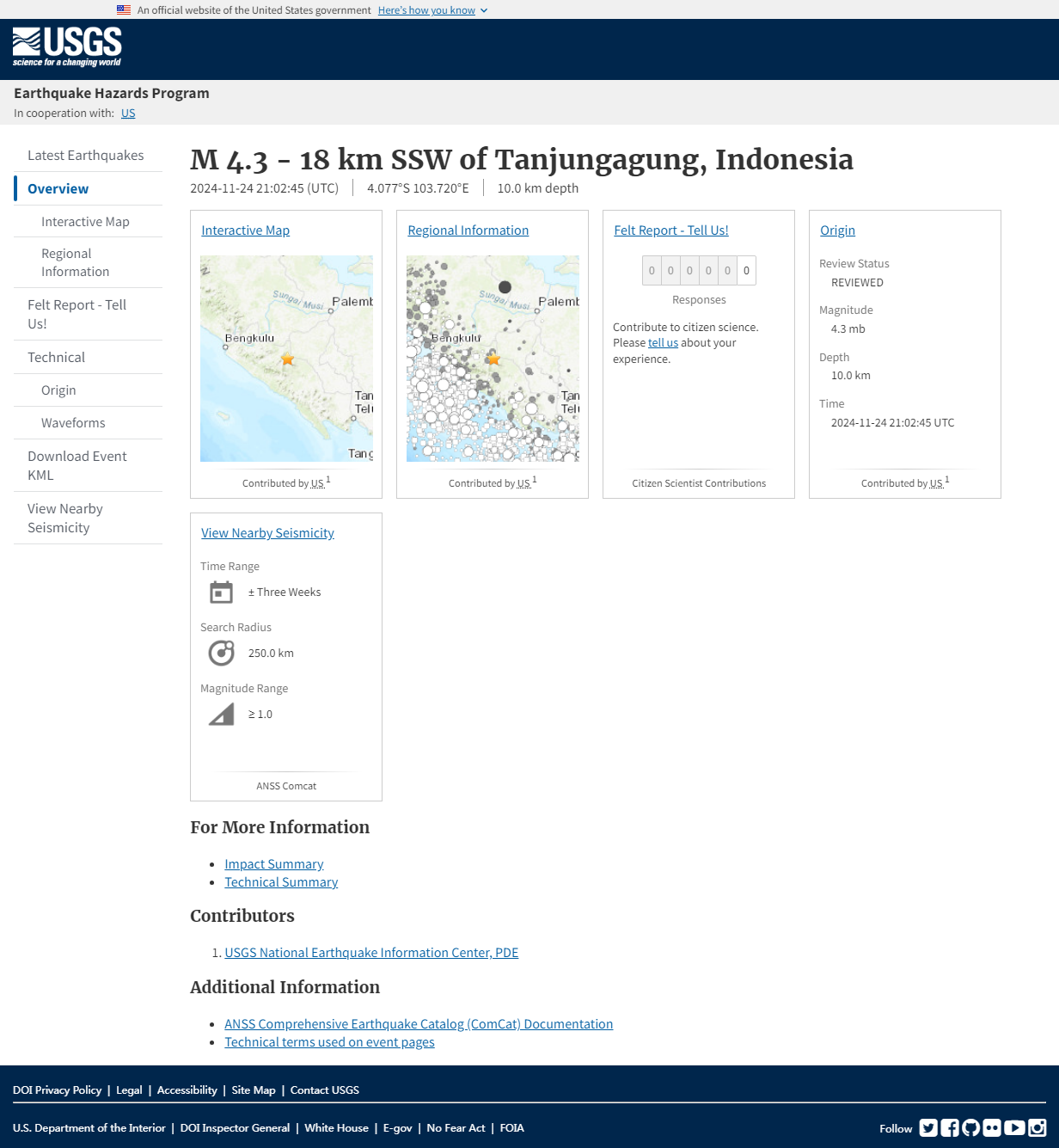Open View Nearby Seismicity card link
1059x1148 pixels.
click(267, 533)
